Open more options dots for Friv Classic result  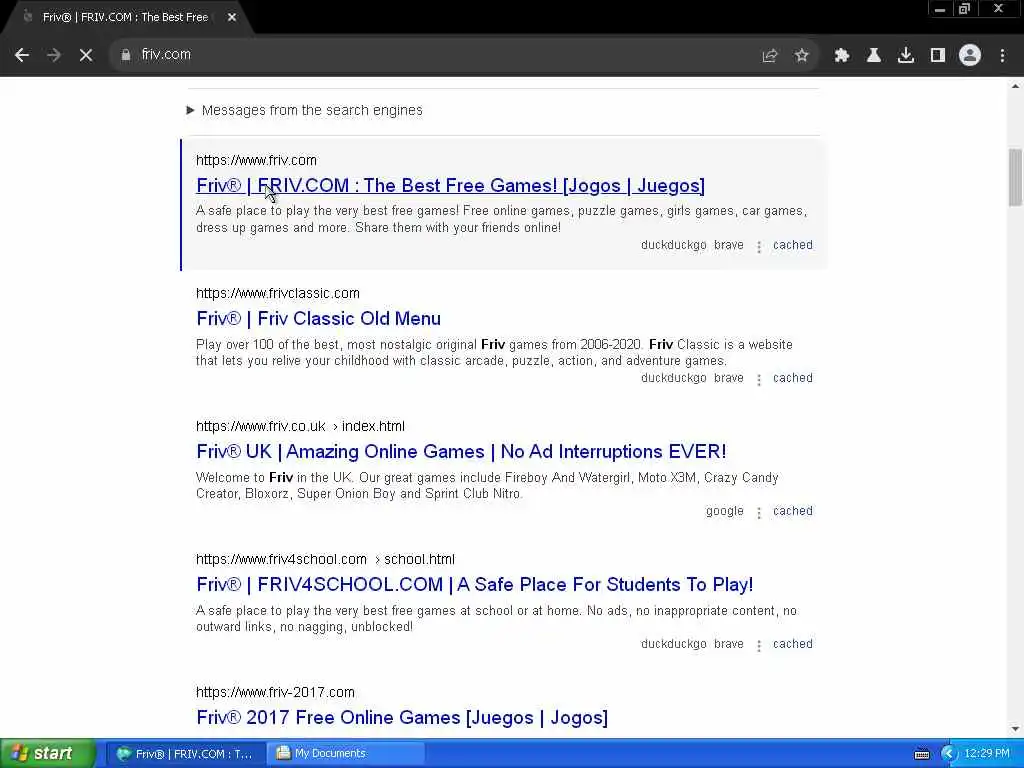click(759, 379)
